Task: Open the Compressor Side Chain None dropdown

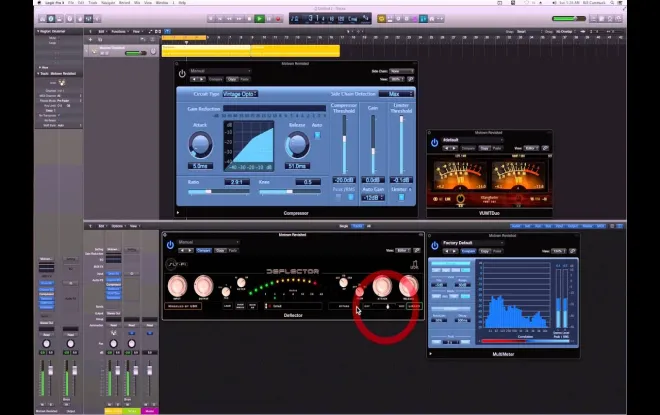Action: (401, 71)
